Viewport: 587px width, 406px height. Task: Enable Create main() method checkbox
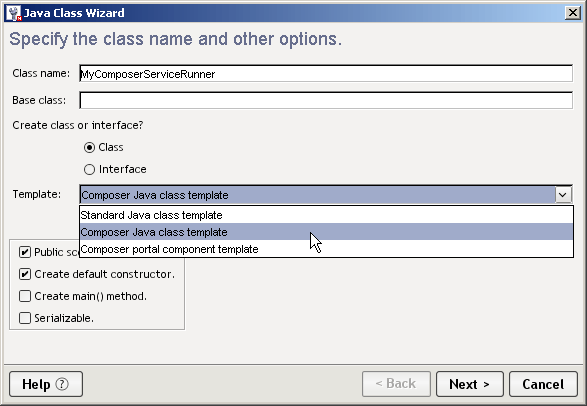pyautogui.click(x=25, y=296)
